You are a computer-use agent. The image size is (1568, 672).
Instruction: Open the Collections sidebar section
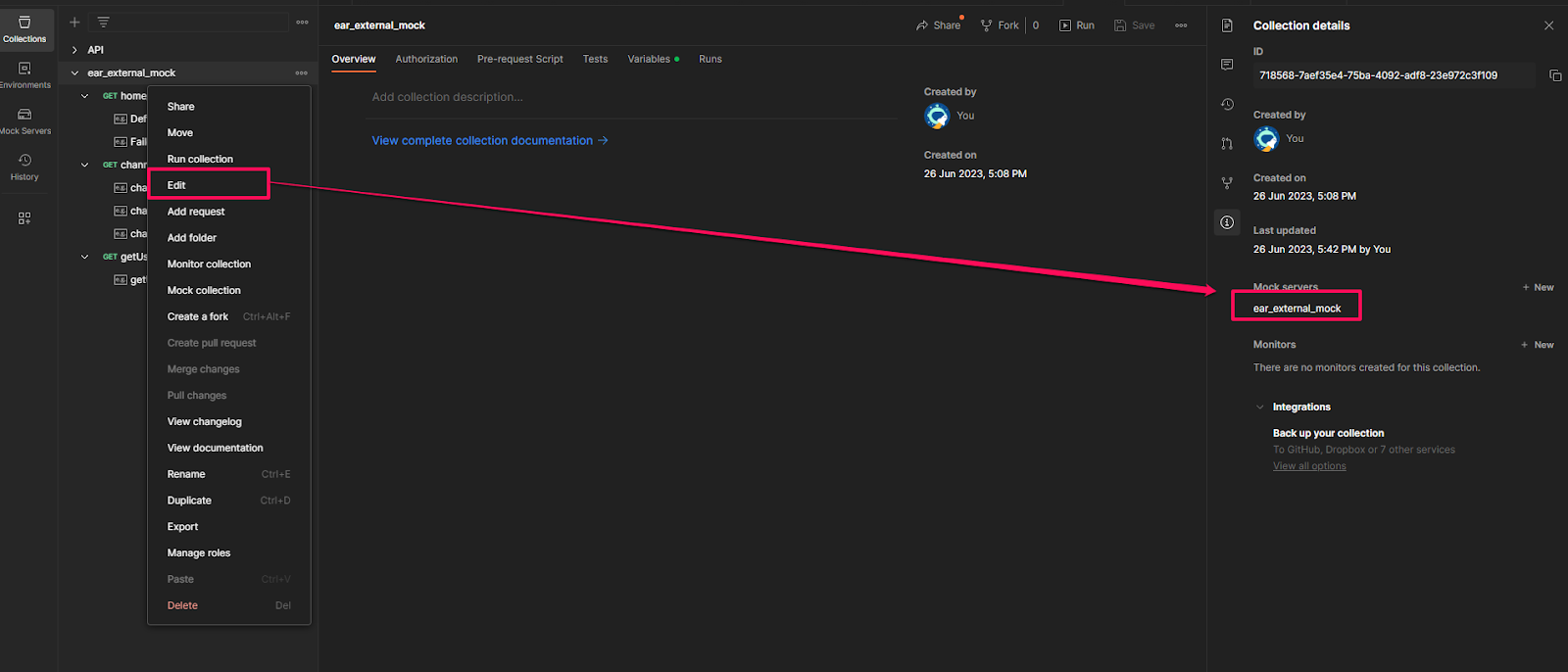[x=24, y=29]
